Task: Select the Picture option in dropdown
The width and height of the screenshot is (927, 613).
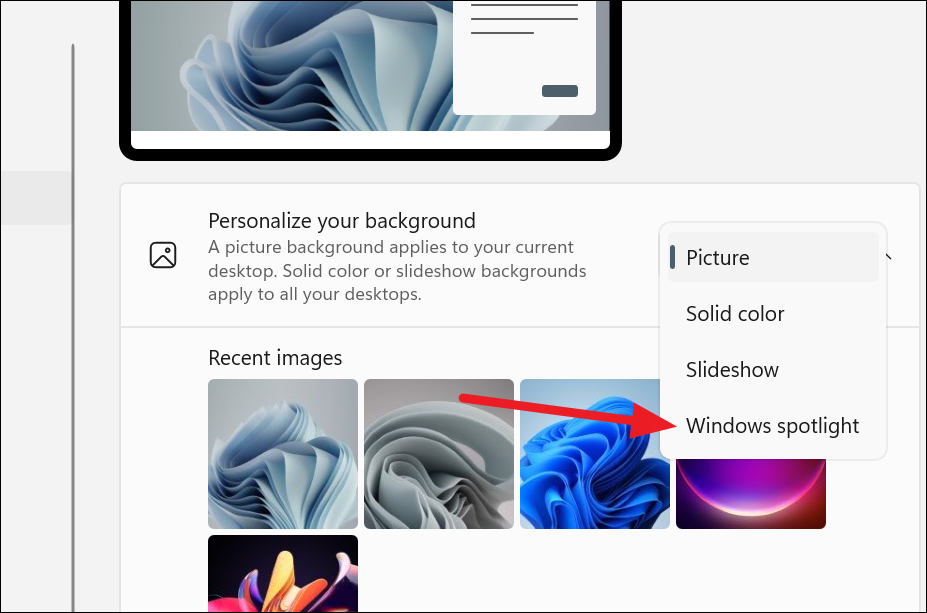Action: tap(773, 257)
